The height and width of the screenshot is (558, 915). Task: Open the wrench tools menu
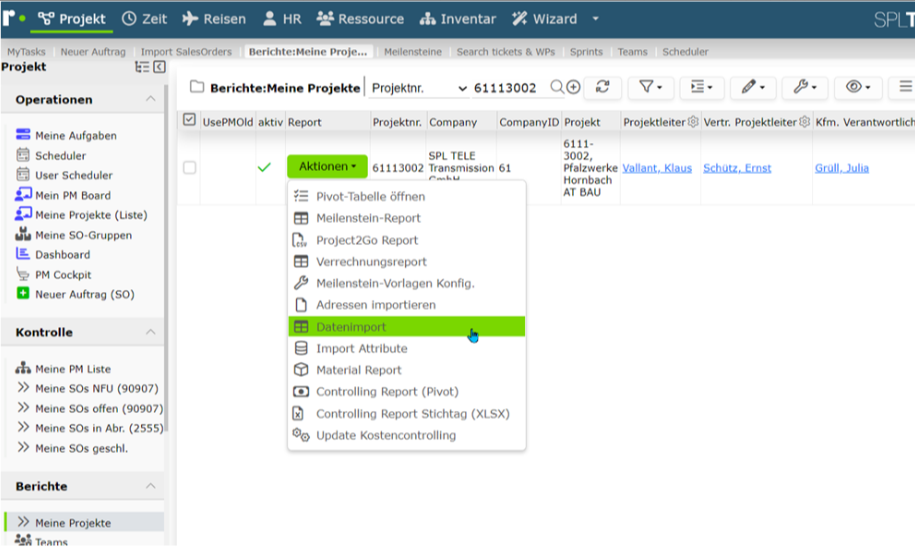(x=804, y=87)
